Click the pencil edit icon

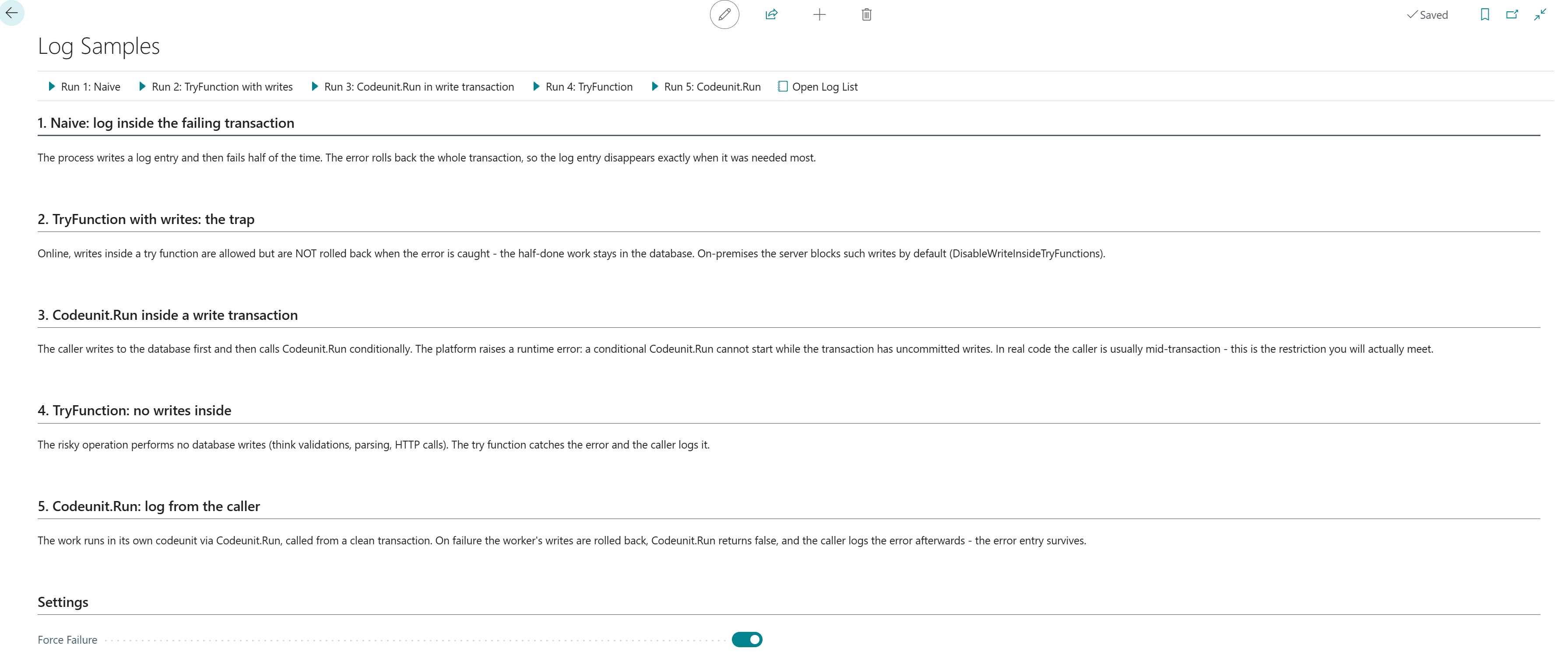[x=724, y=14]
